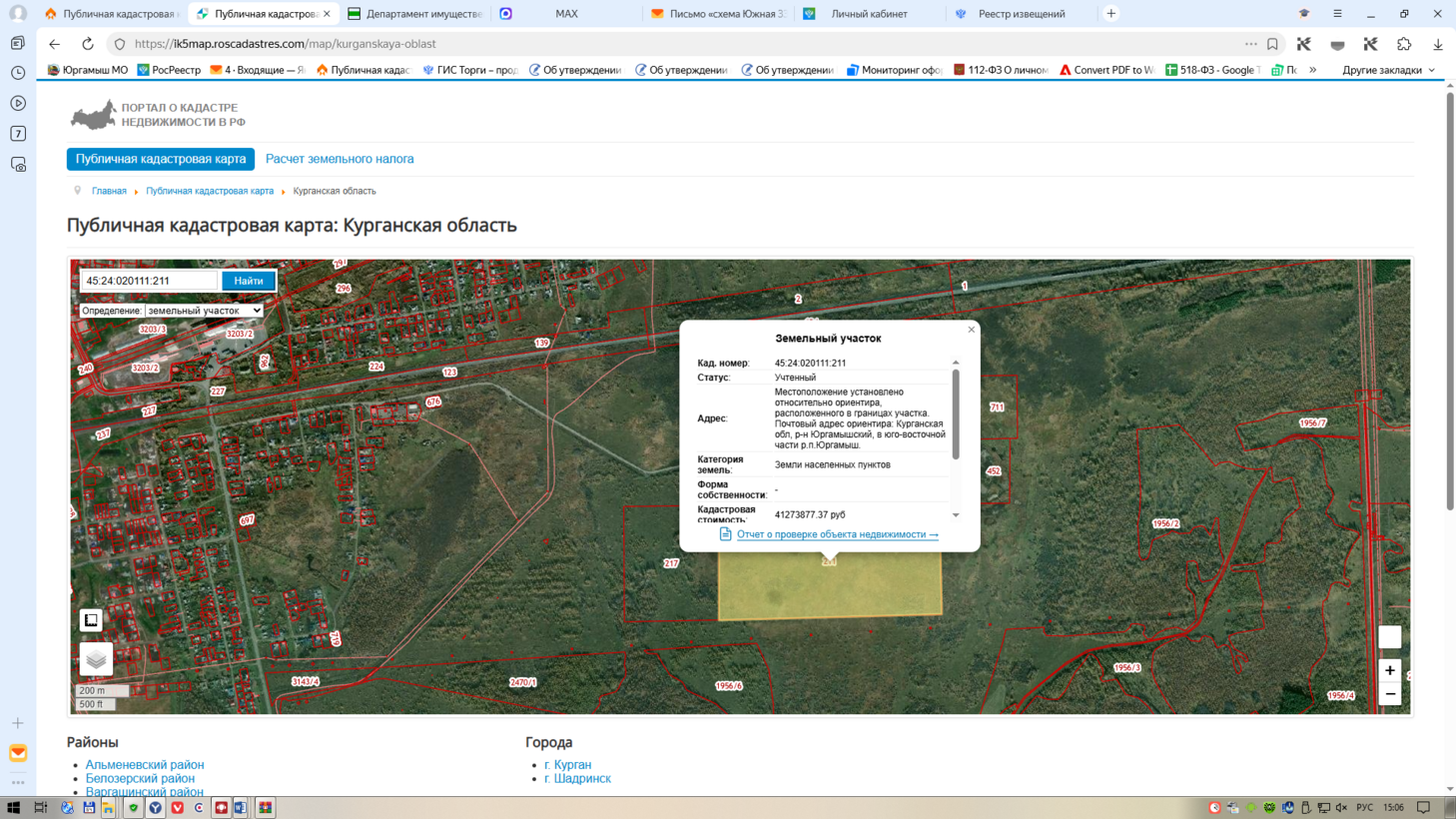The width and height of the screenshot is (1456, 819).
Task: Bookmark this page using the bookmark icon
Action: pyautogui.click(x=1272, y=44)
